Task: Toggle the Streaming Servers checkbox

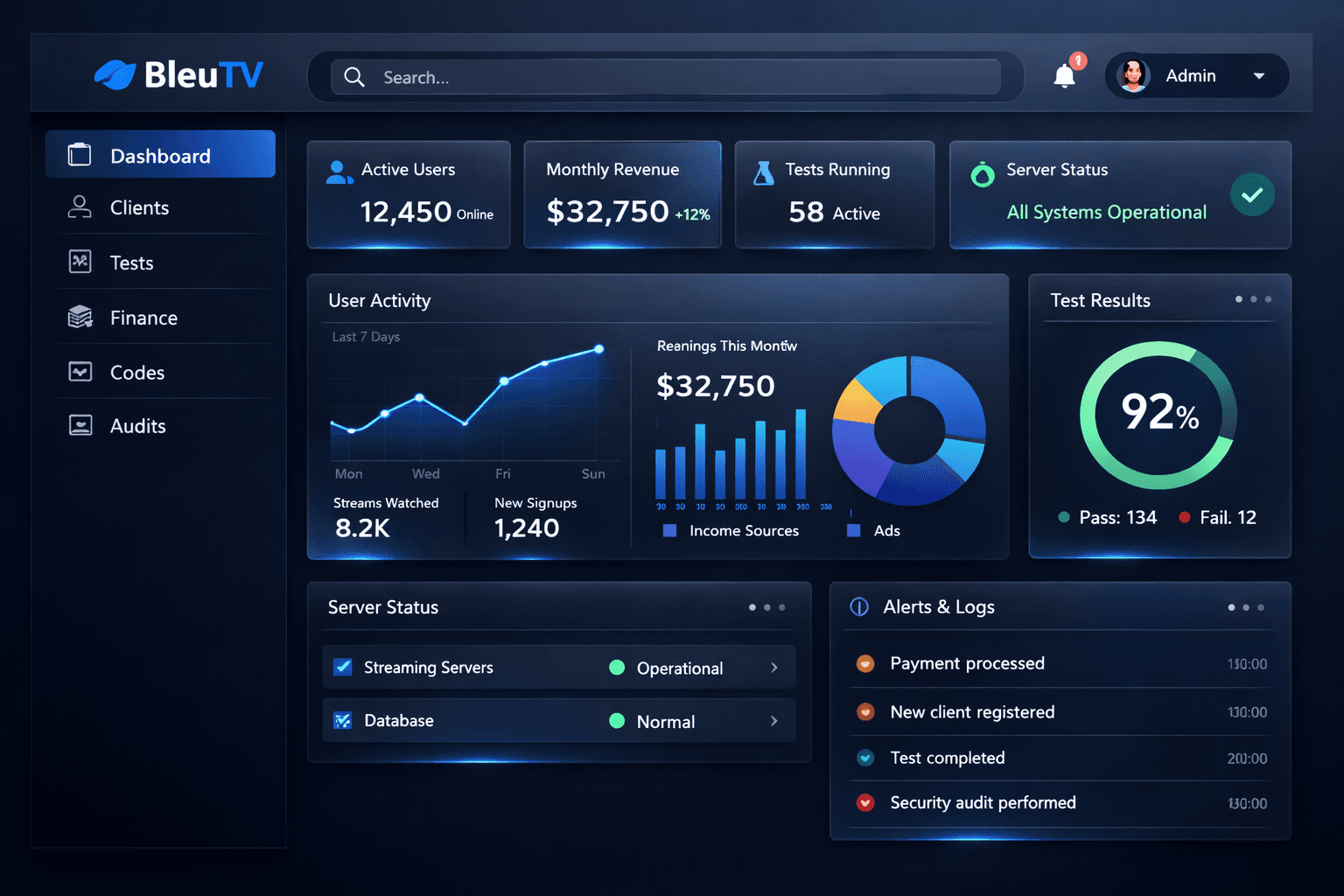Action: pyautogui.click(x=343, y=668)
